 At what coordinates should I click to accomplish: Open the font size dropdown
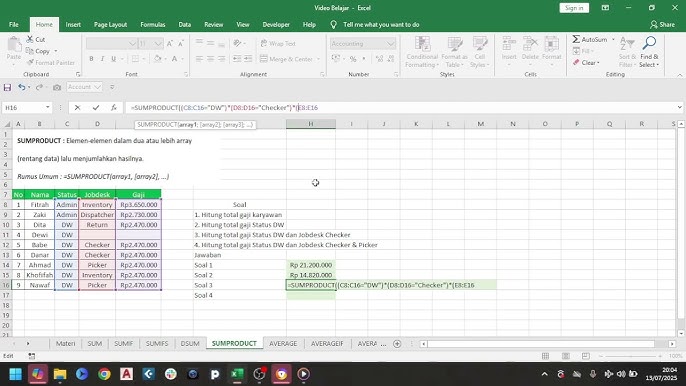click(158, 44)
